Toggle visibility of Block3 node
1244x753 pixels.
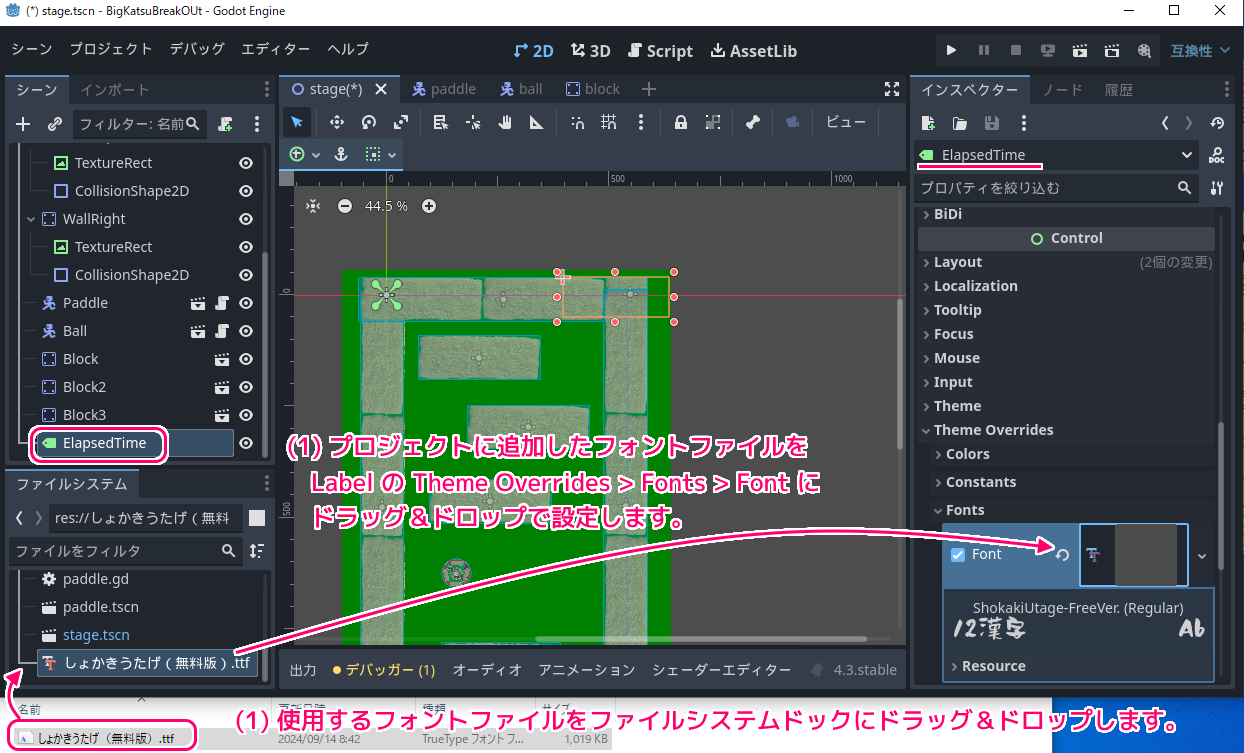[245, 415]
